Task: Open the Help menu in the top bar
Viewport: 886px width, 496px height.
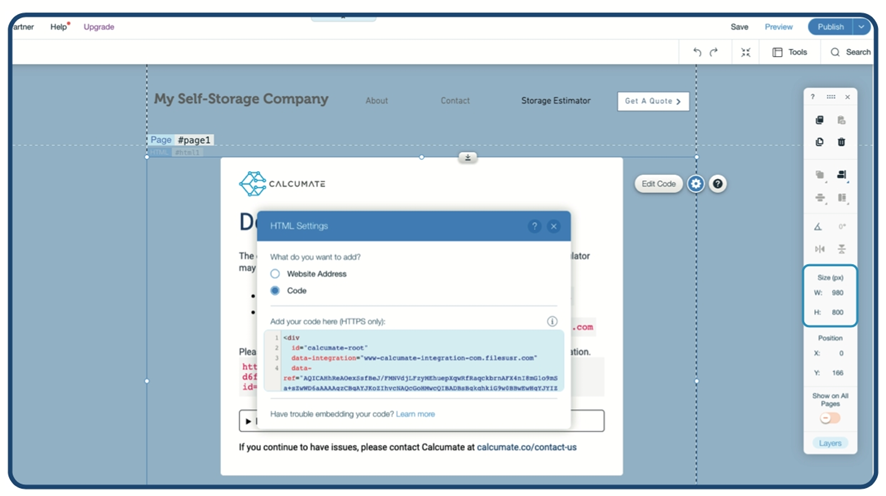Action: (59, 27)
